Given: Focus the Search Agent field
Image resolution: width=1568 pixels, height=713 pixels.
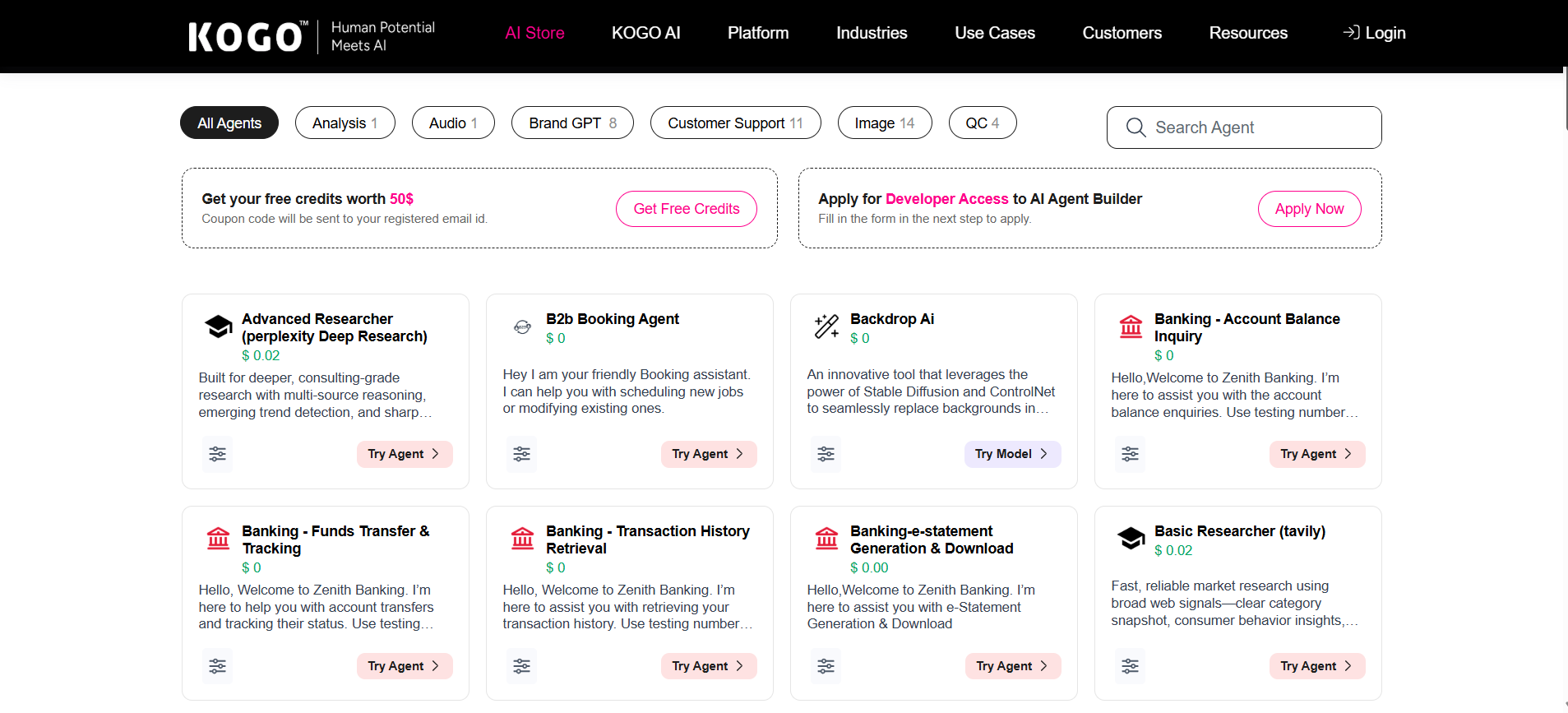Looking at the screenshot, I should (x=1244, y=127).
